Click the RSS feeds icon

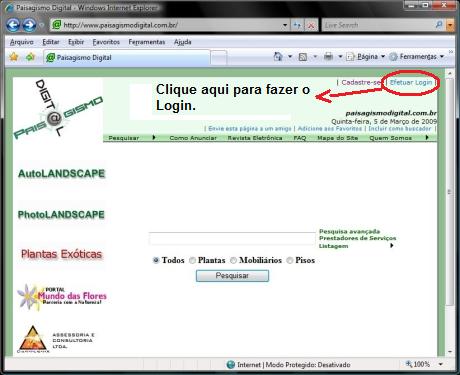pyautogui.click(x=303, y=57)
